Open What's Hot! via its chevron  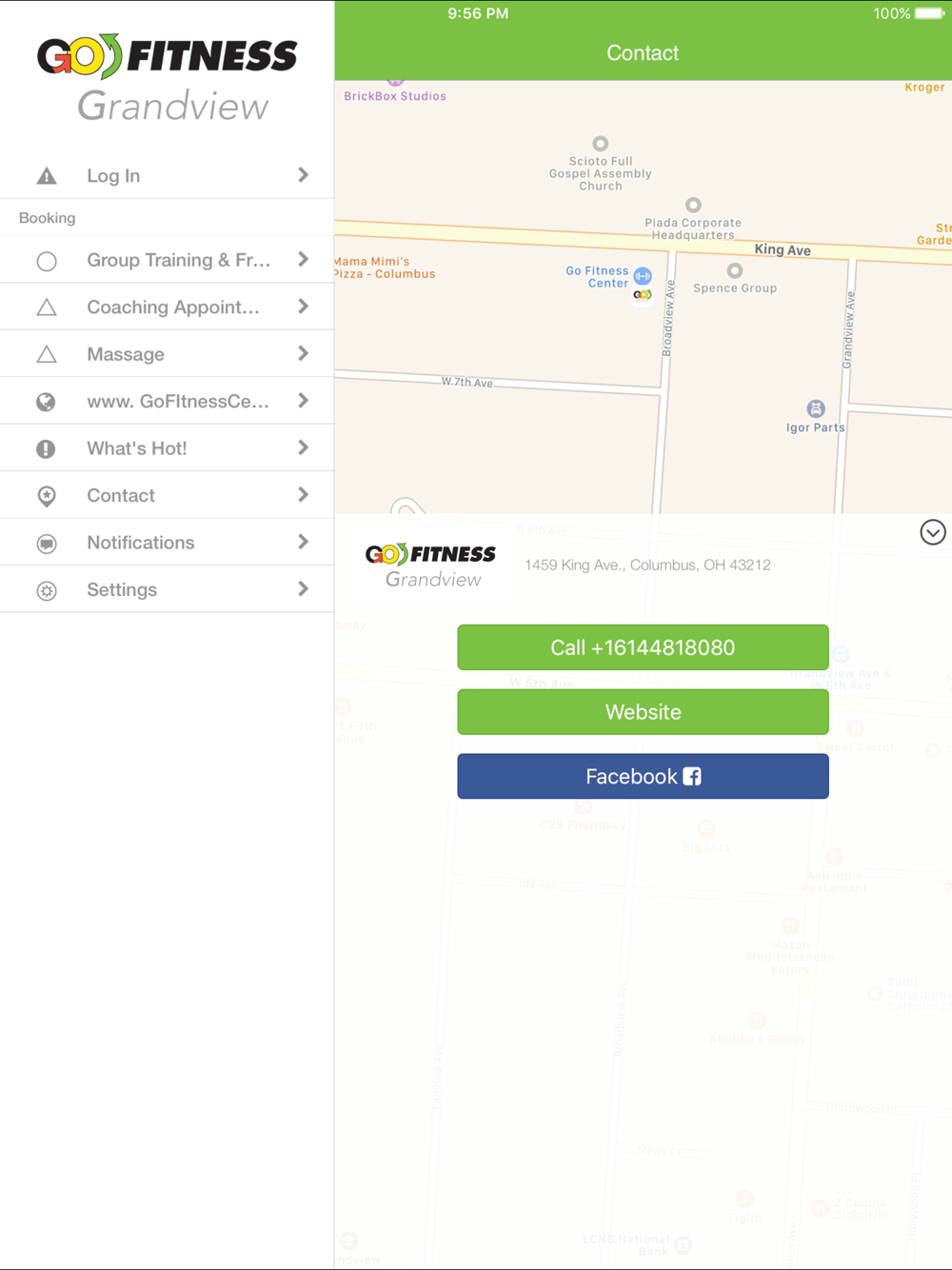coord(303,447)
